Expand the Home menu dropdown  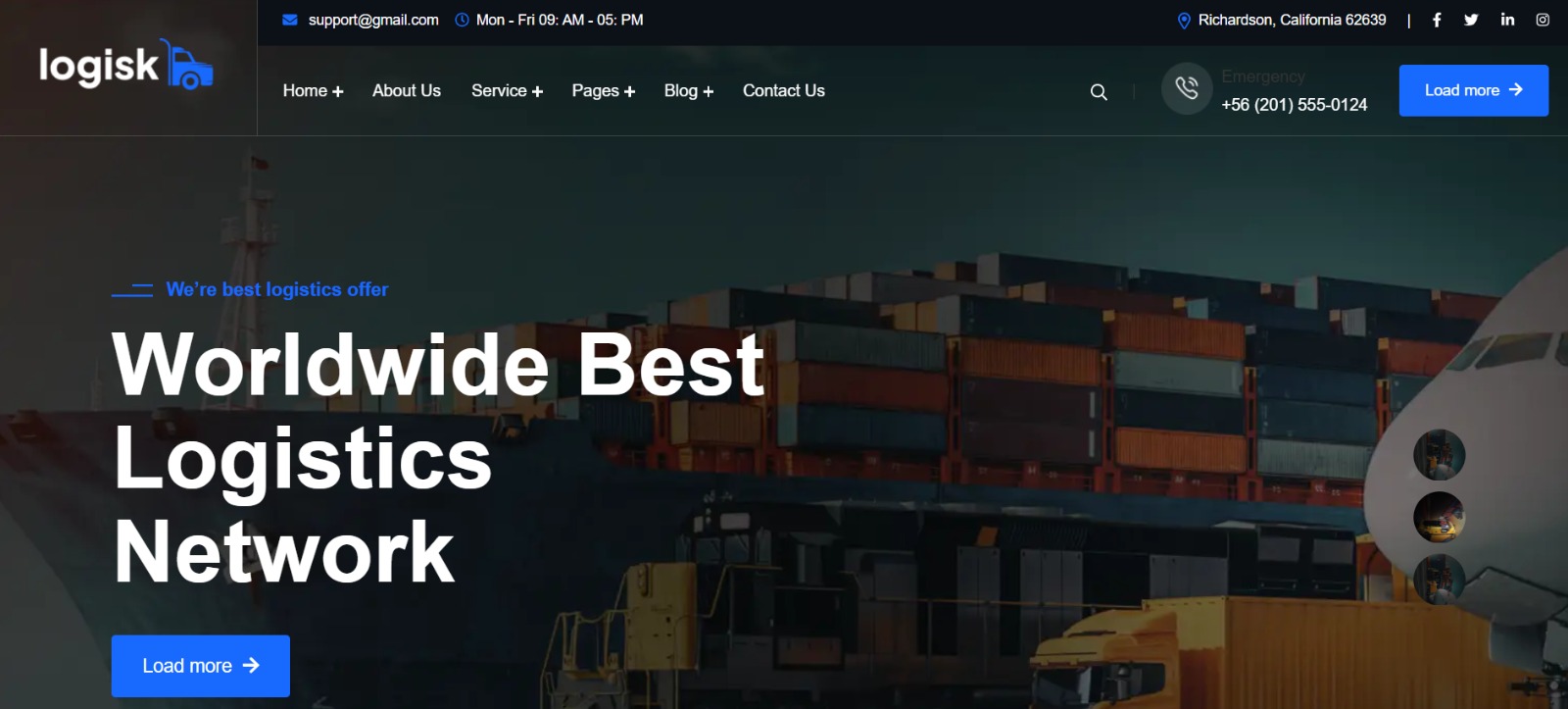[x=313, y=91]
